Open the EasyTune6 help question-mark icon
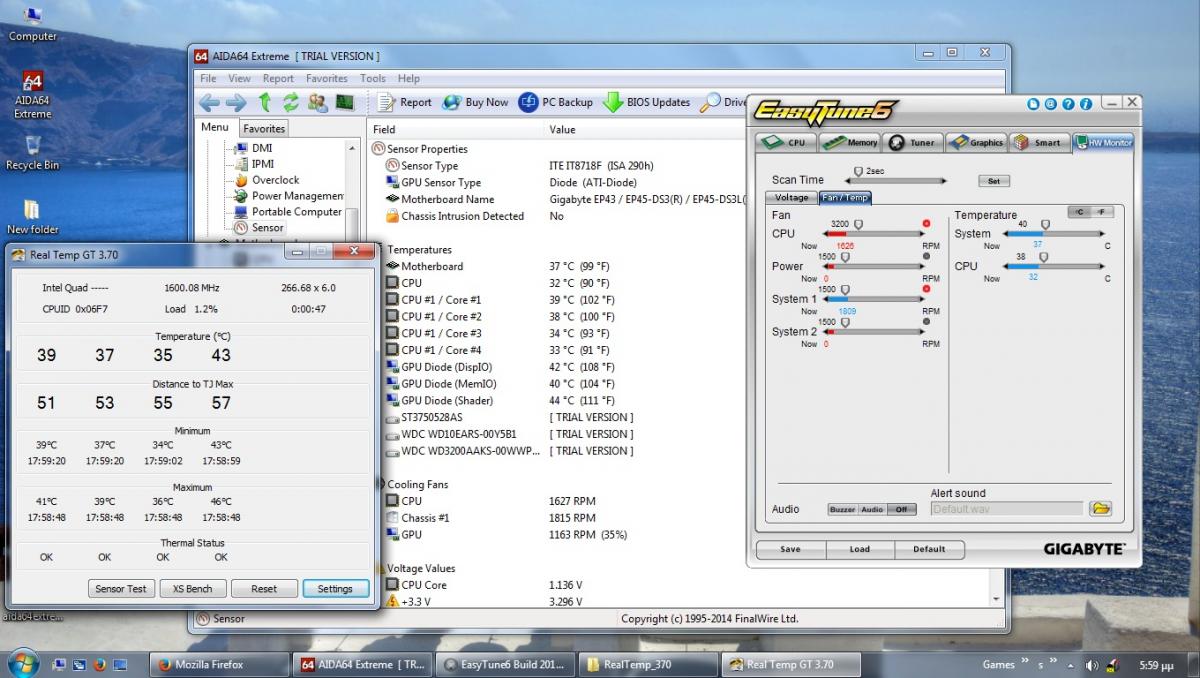1200x678 pixels. pos(1069,104)
